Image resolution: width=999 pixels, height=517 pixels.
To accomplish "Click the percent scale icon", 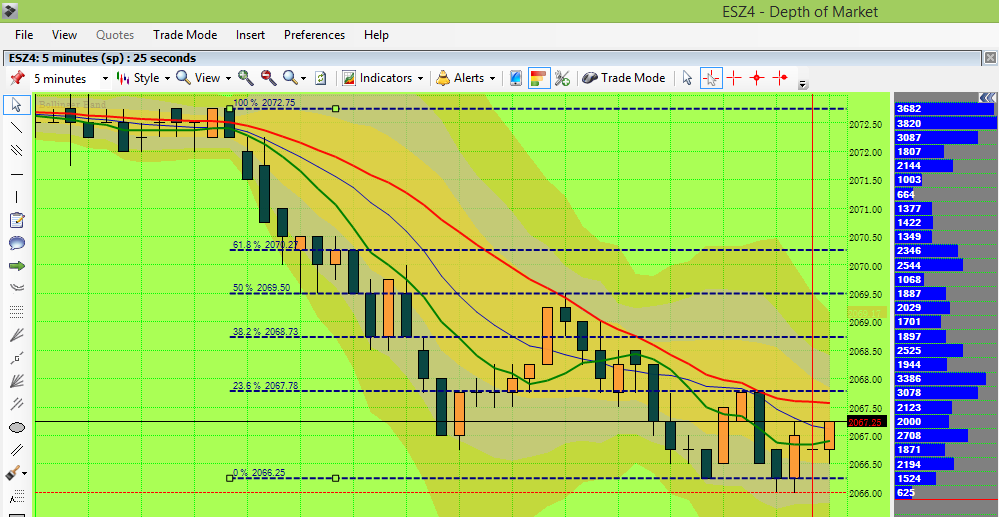I will pos(562,78).
